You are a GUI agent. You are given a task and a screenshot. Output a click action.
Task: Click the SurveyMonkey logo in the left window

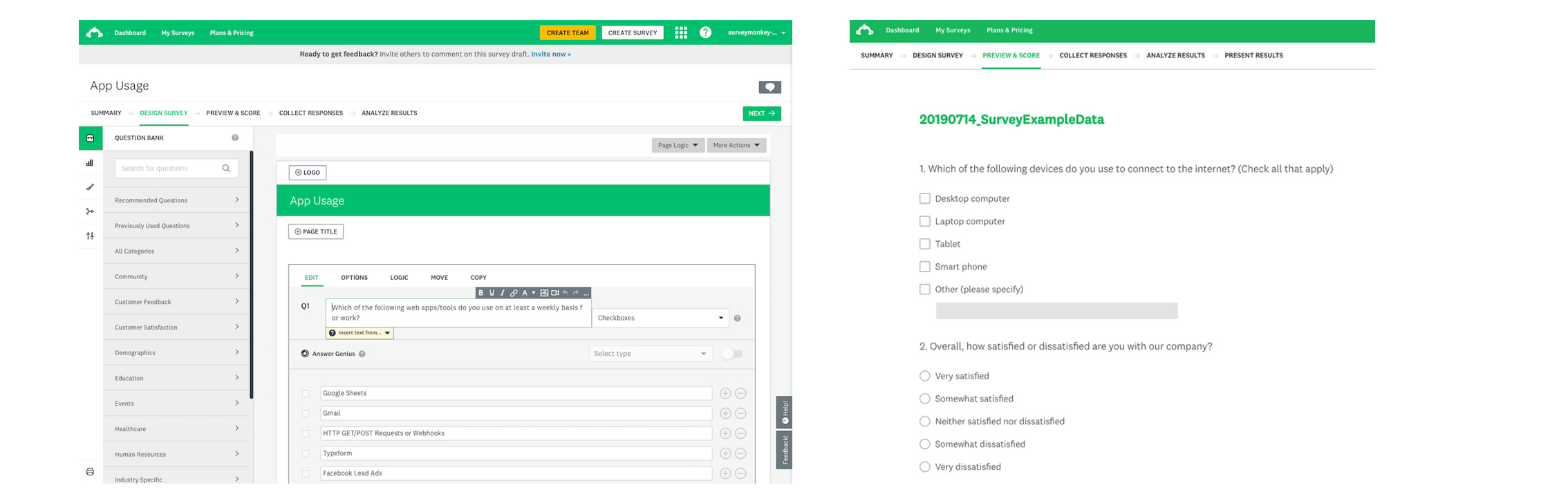pyautogui.click(x=95, y=32)
